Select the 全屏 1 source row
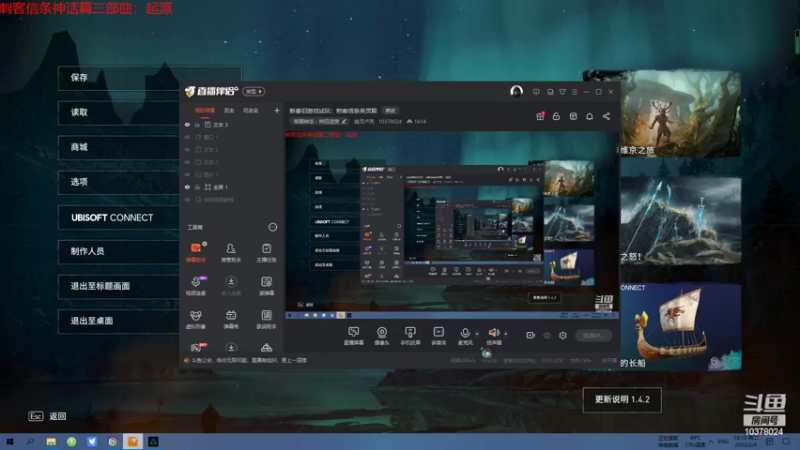 coord(231,187)
